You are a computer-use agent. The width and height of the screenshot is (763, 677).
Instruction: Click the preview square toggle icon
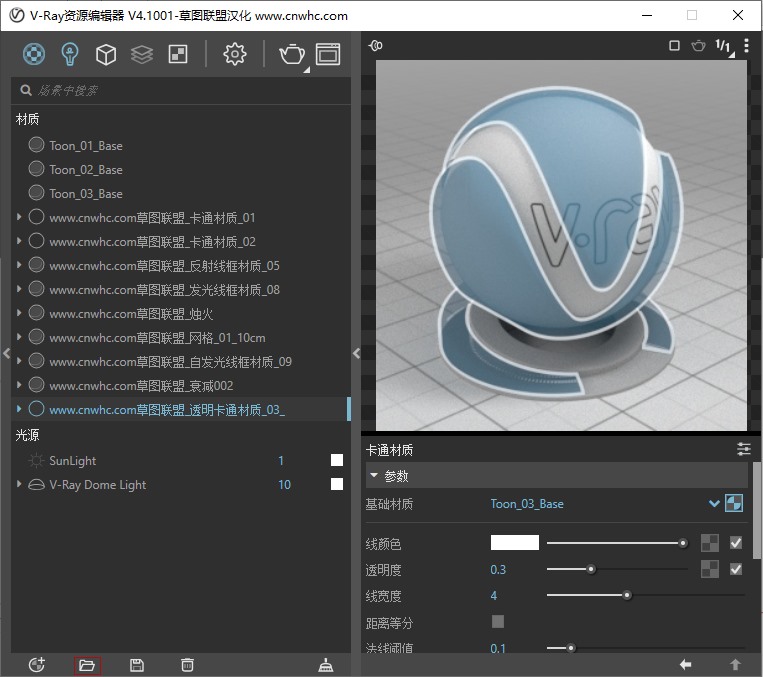point(674,46)
